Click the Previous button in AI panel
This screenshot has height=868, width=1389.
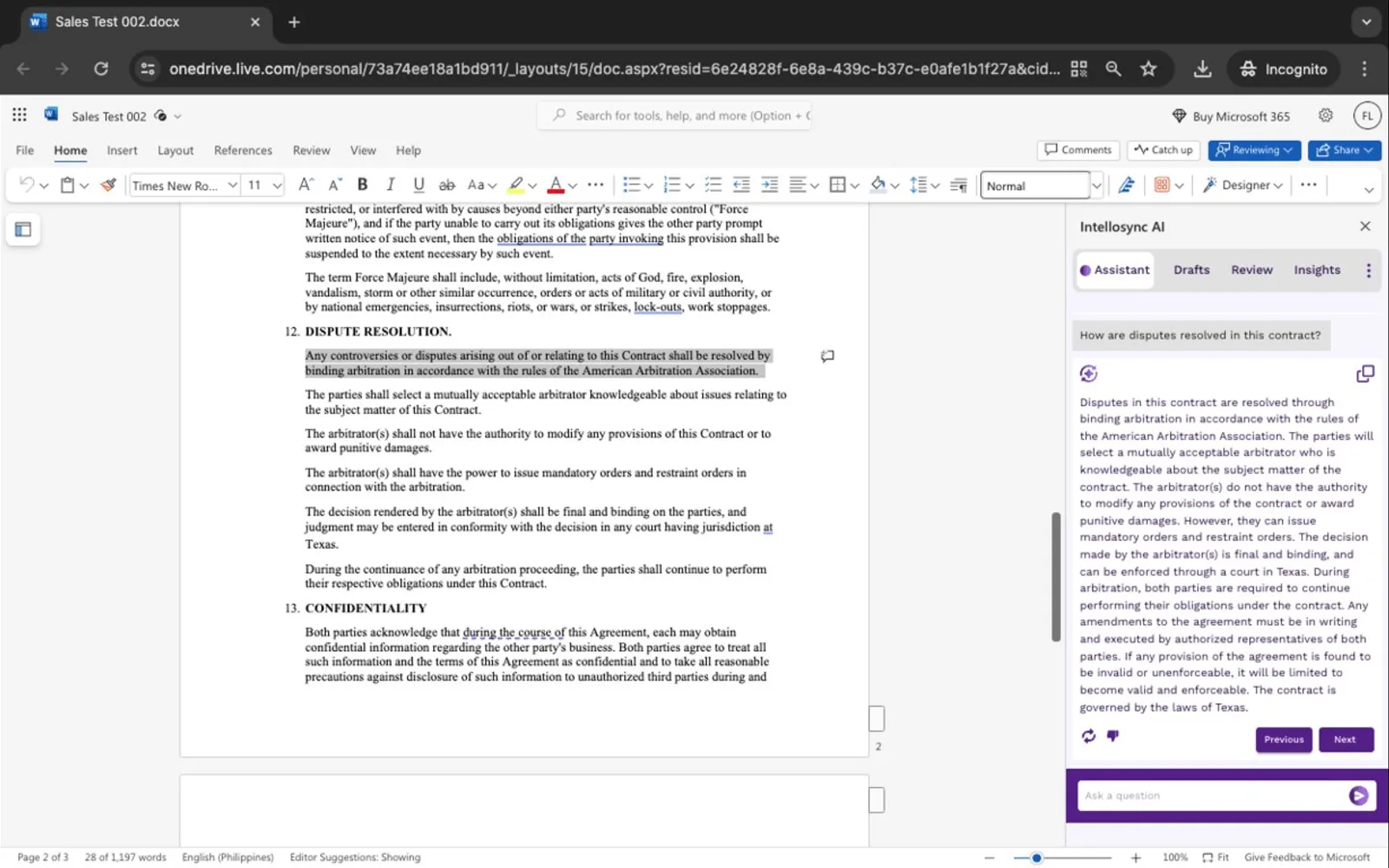[1284, 740]
